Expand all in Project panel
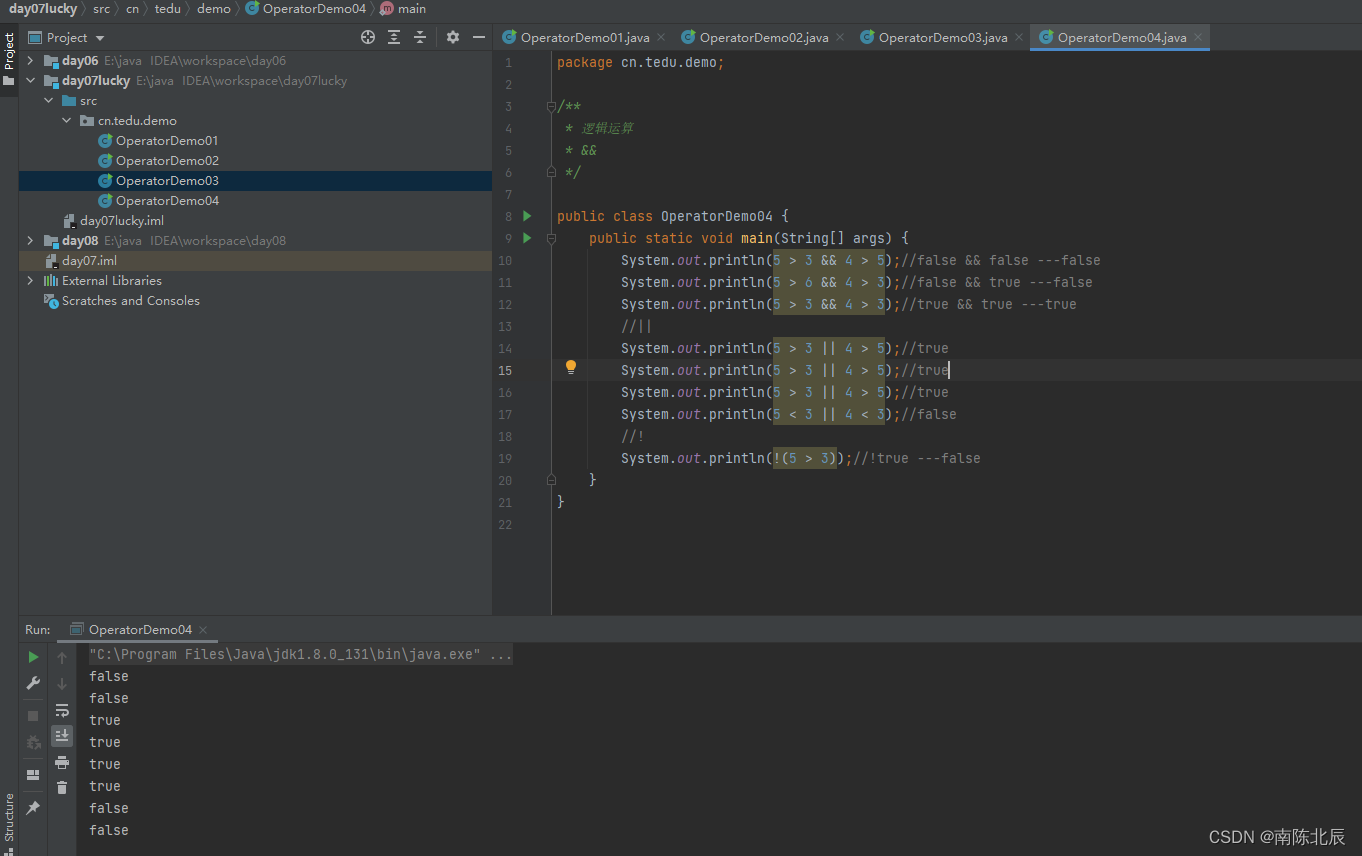 (x=394, y=37)
